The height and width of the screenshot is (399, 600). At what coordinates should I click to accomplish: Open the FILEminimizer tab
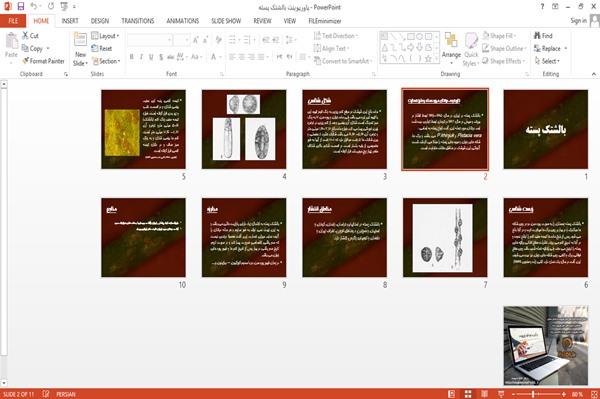pyautogui.click(x=325, y=21)
